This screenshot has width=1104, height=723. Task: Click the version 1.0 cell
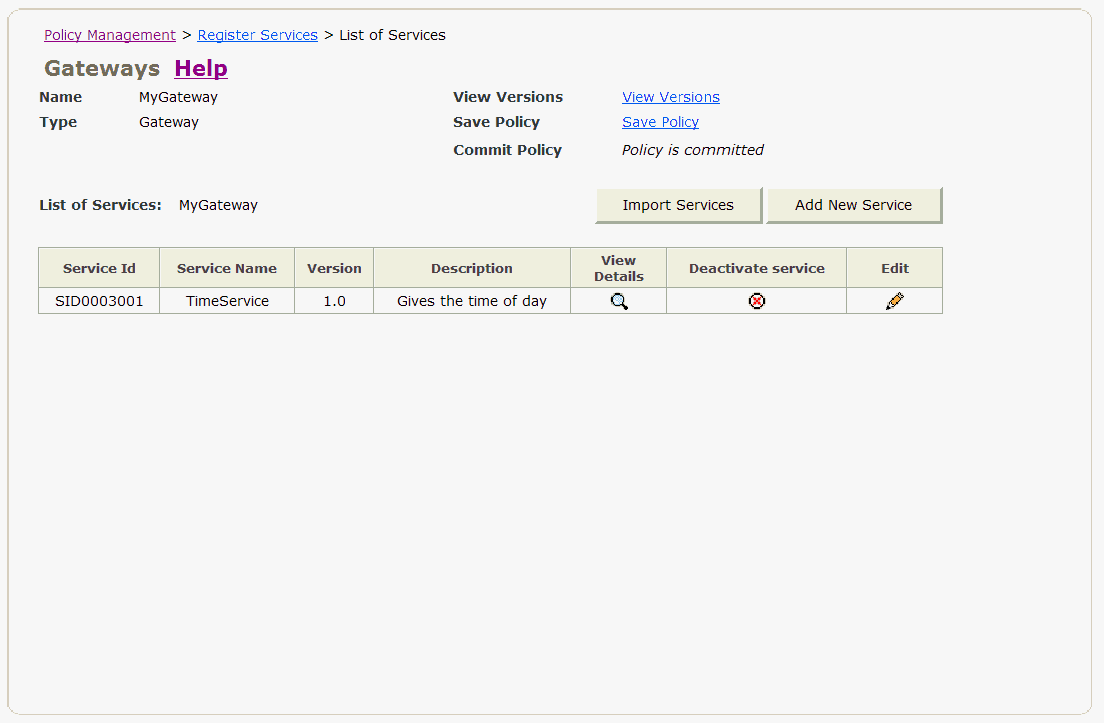334,301
